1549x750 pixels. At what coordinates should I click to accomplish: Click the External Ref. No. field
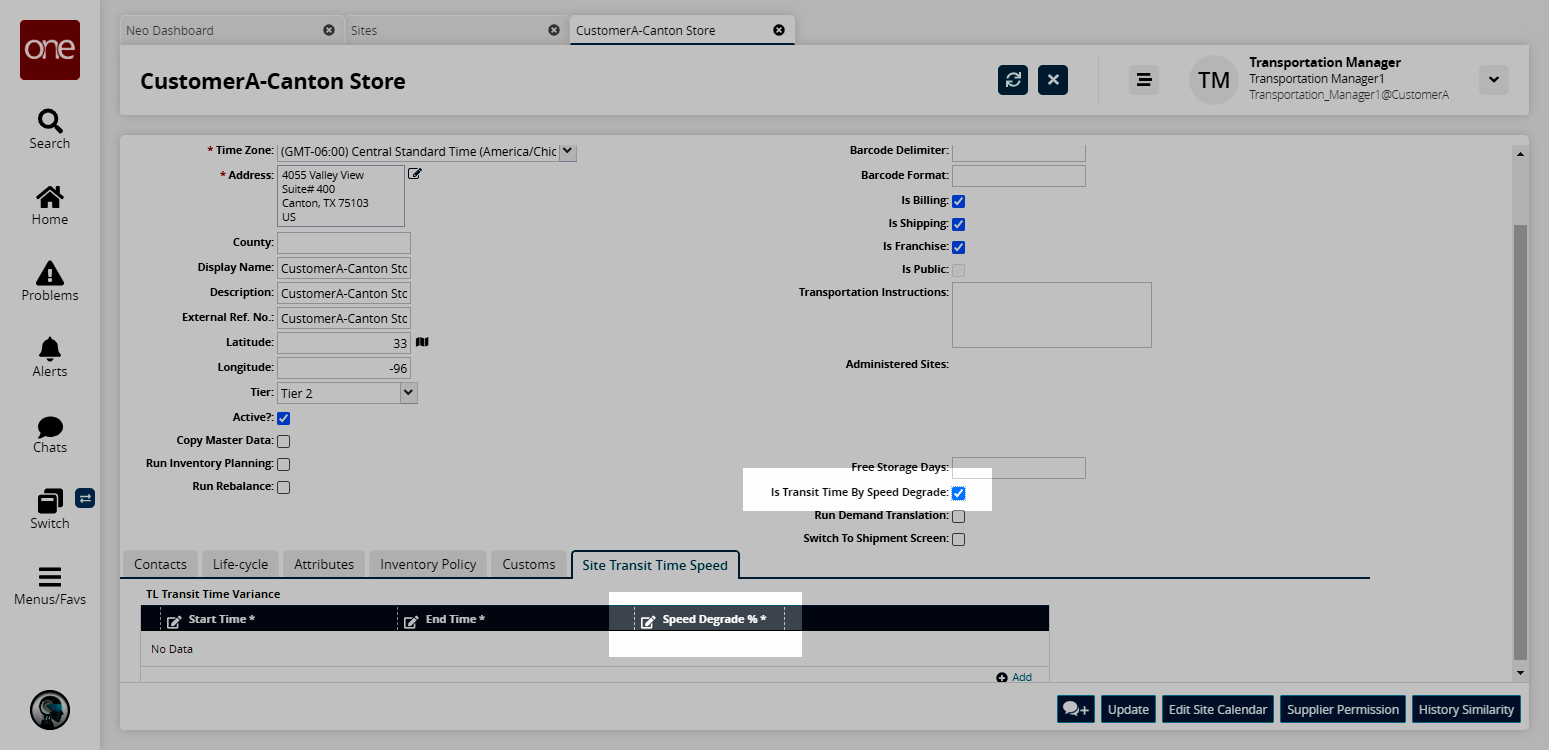344,318
